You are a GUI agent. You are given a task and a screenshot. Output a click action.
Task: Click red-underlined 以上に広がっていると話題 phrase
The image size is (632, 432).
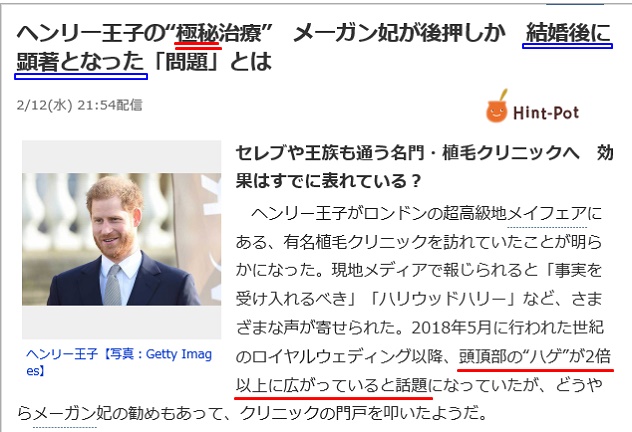[x=332, y=386]
